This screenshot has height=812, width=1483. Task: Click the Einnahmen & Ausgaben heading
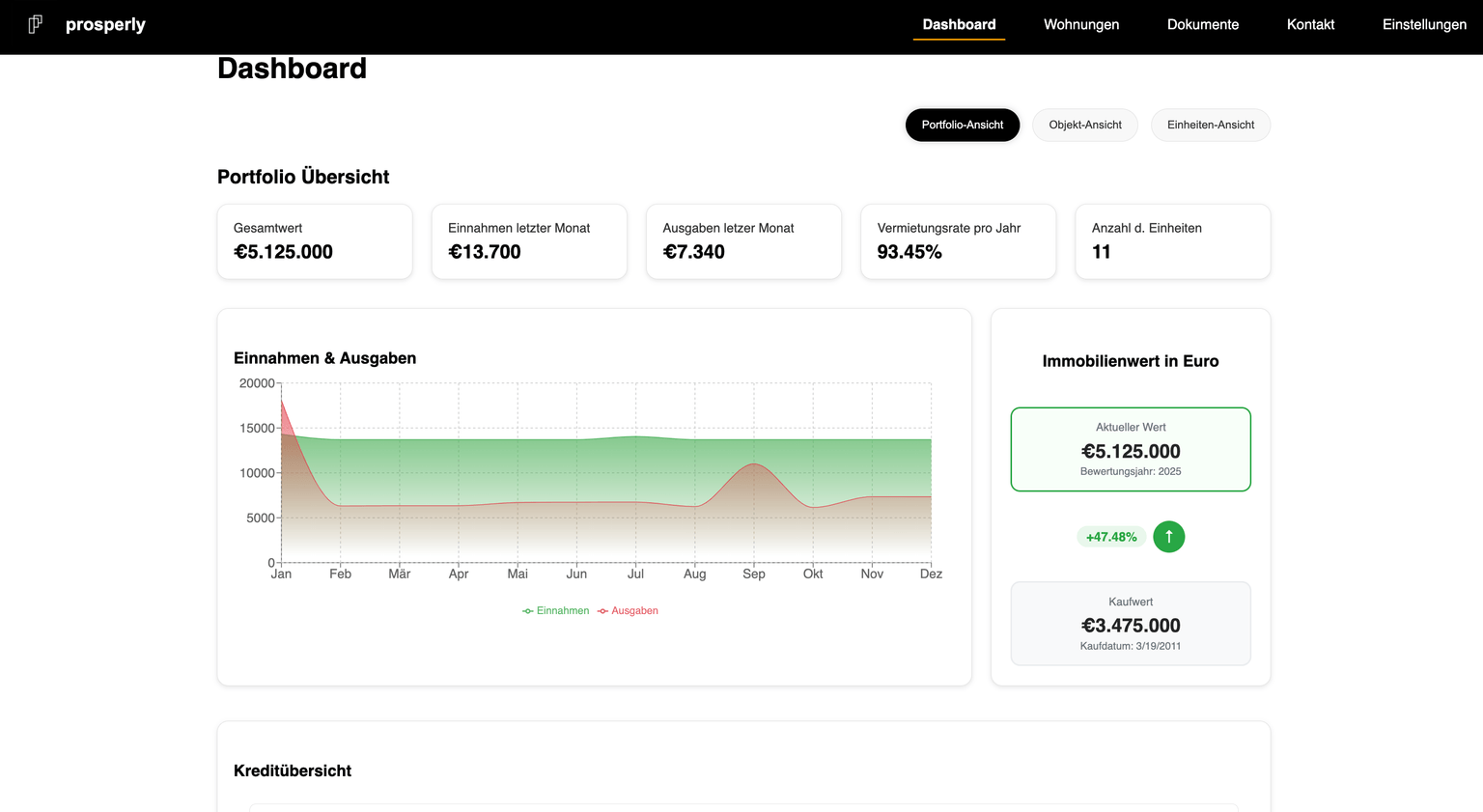pyautogui.click(x=324, y=358)
